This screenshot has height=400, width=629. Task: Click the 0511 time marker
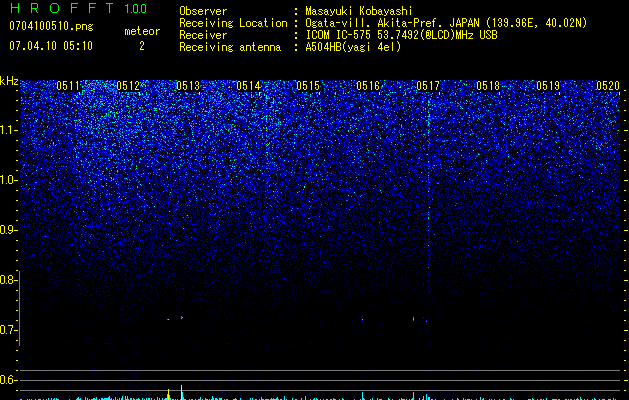pos(68,86)
